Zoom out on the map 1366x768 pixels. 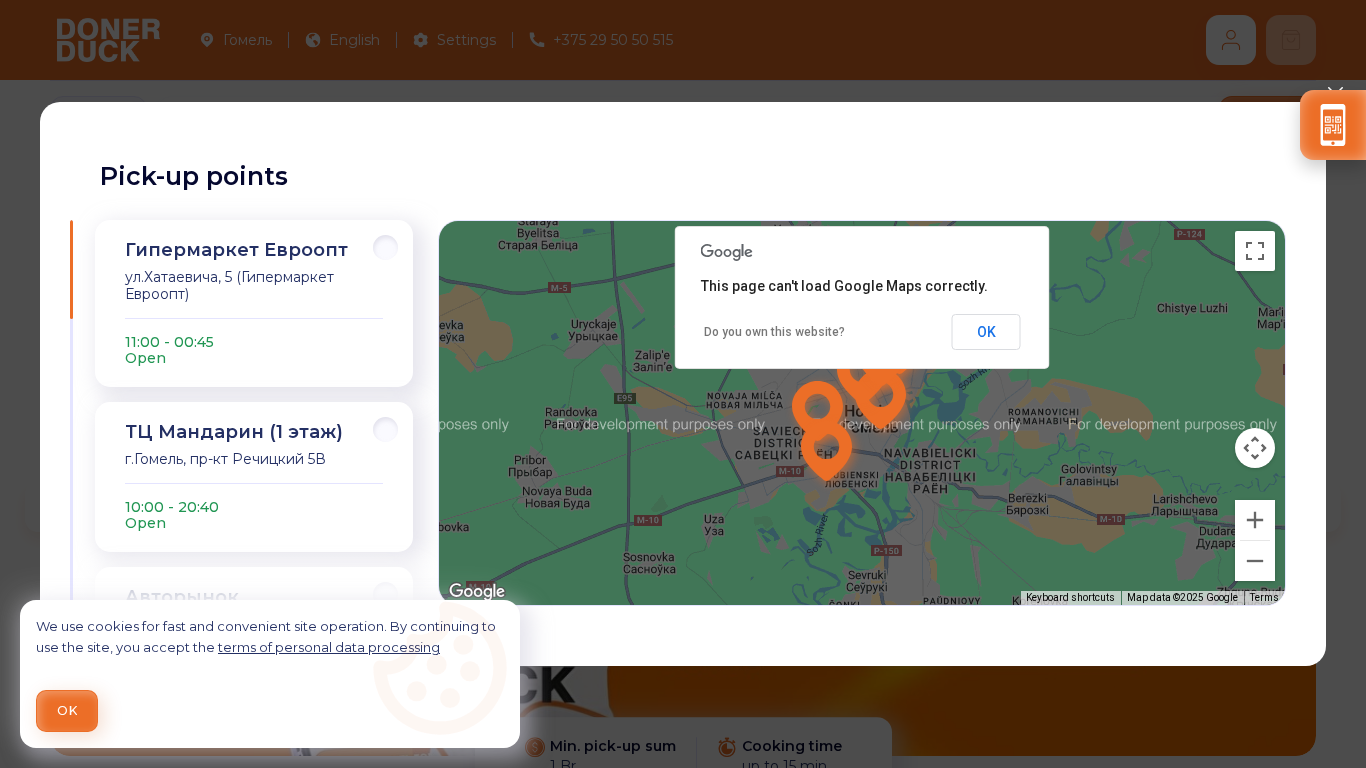pyautogui.click(x=1255, y=561)
